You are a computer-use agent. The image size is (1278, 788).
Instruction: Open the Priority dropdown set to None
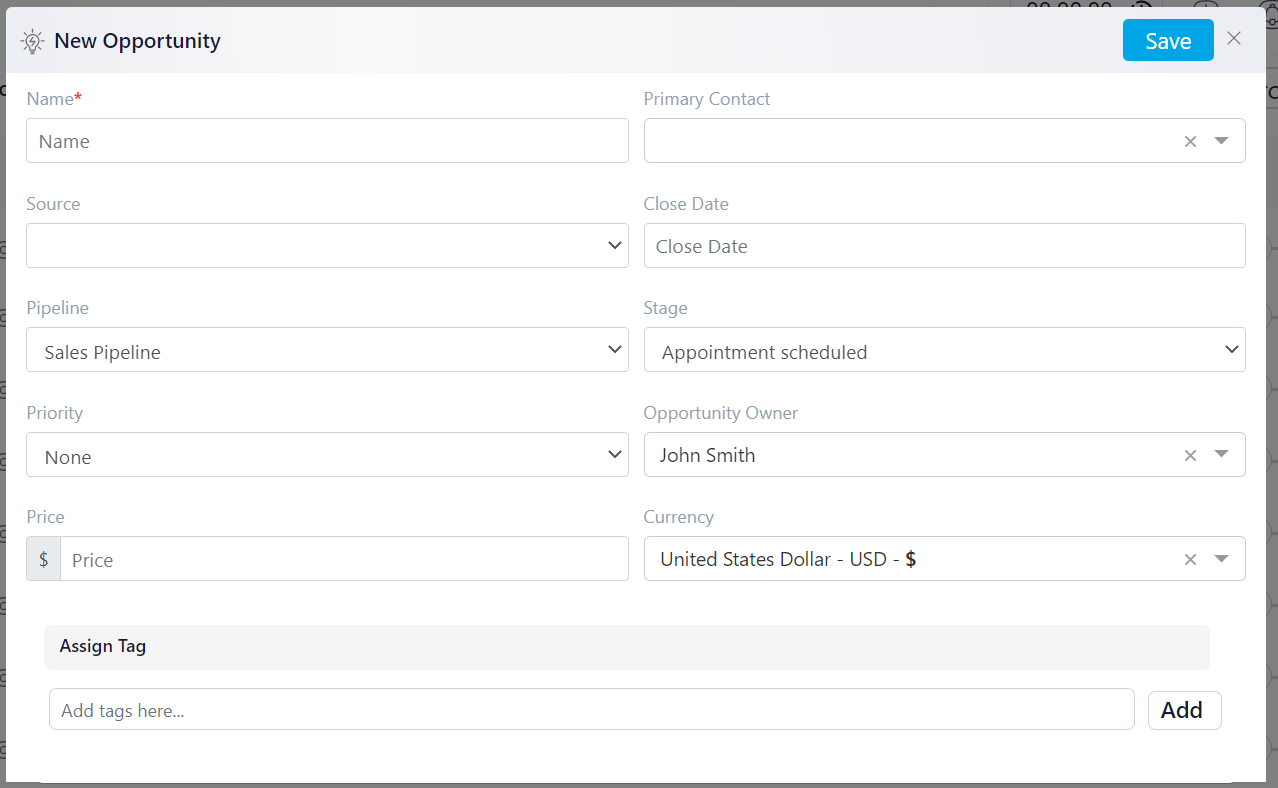tap(327, 455)
